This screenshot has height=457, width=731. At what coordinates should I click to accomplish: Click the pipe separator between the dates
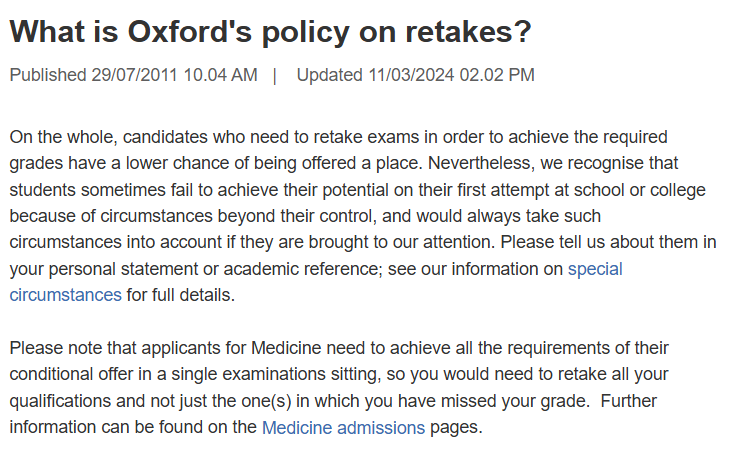(x=275, y=75)
